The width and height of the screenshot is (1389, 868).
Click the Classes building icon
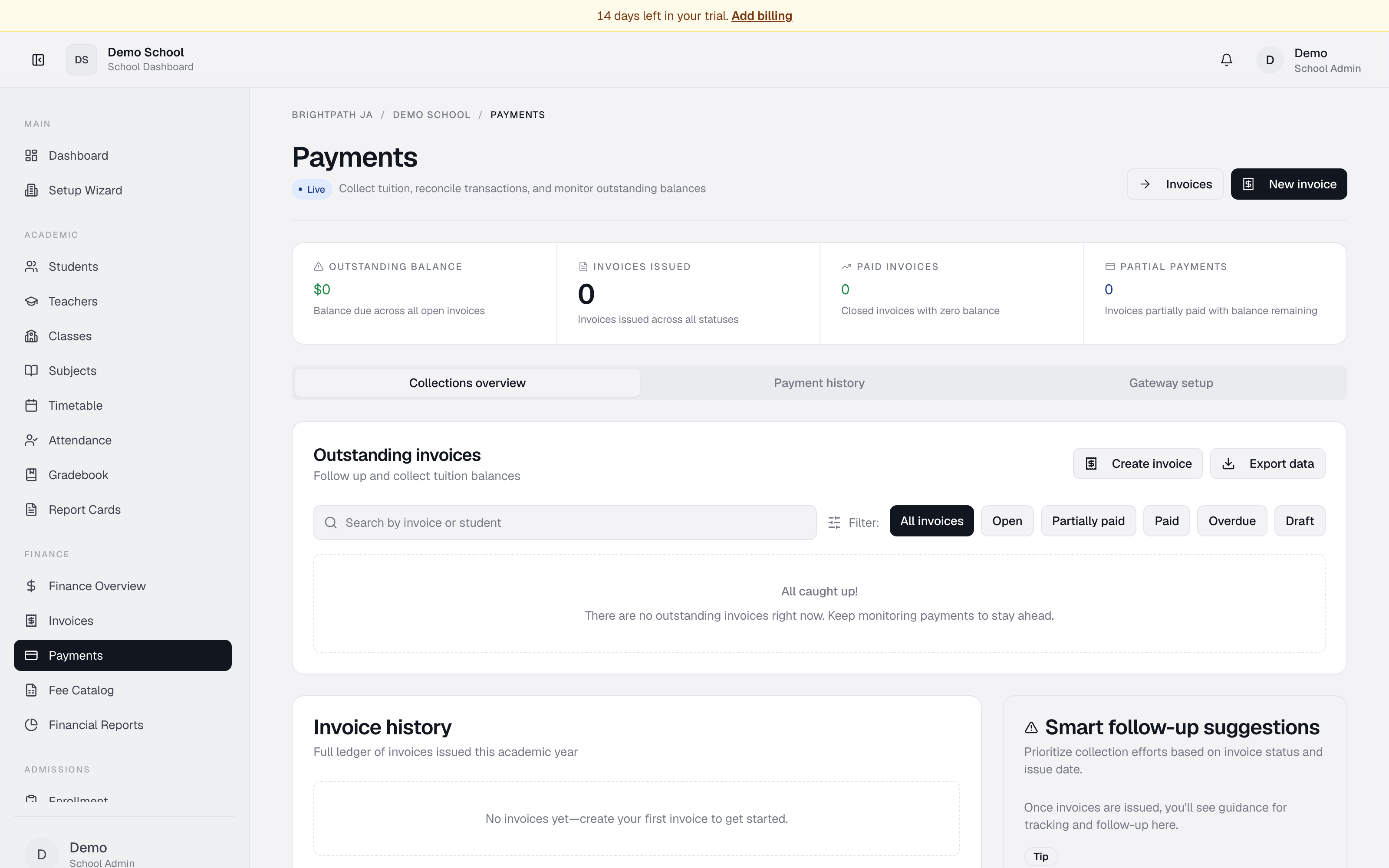pos(32,336)
